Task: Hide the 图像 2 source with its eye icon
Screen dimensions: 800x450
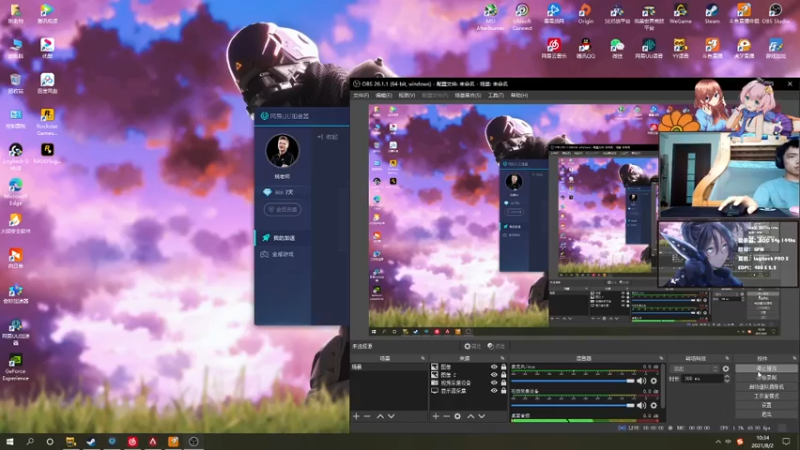Action: tap(494, 374)
